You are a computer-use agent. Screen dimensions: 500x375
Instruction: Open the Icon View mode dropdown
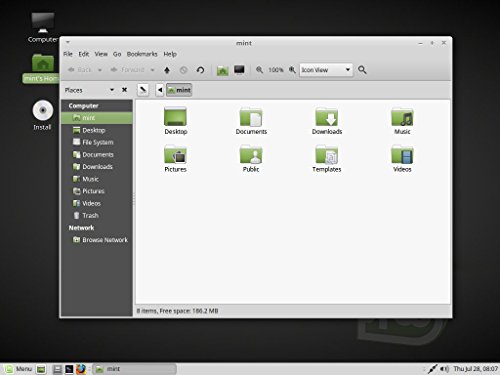pos(326,70)
